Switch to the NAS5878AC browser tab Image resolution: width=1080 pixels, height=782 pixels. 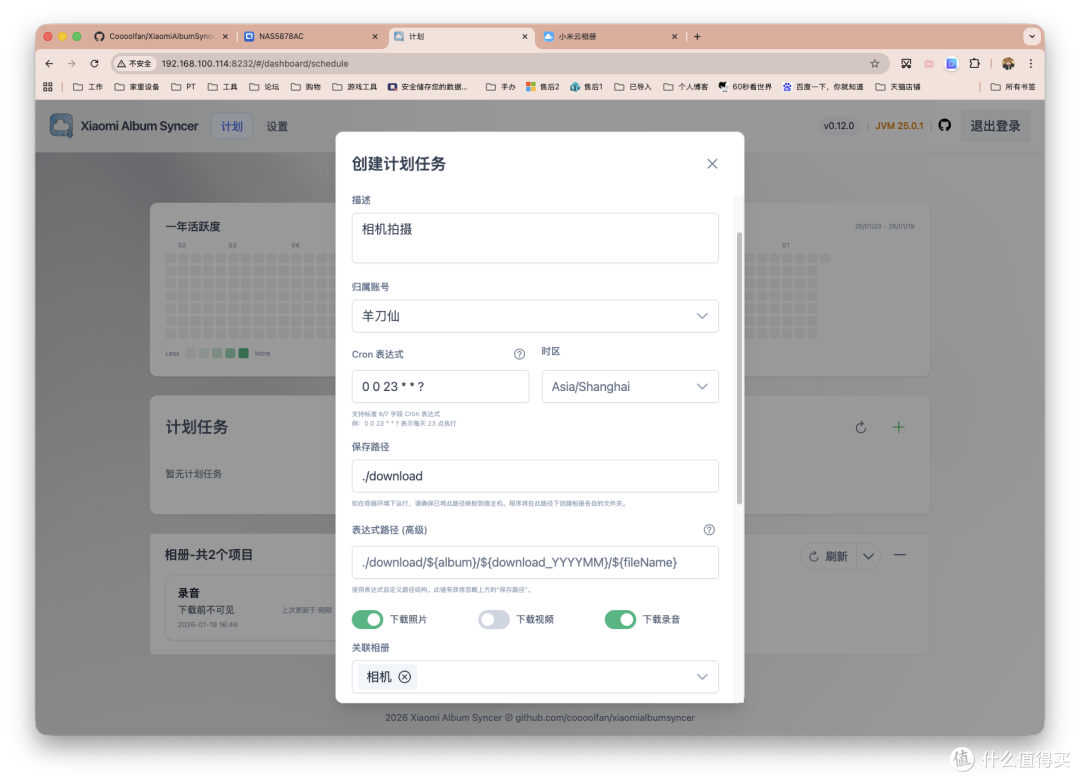point(312,37)
